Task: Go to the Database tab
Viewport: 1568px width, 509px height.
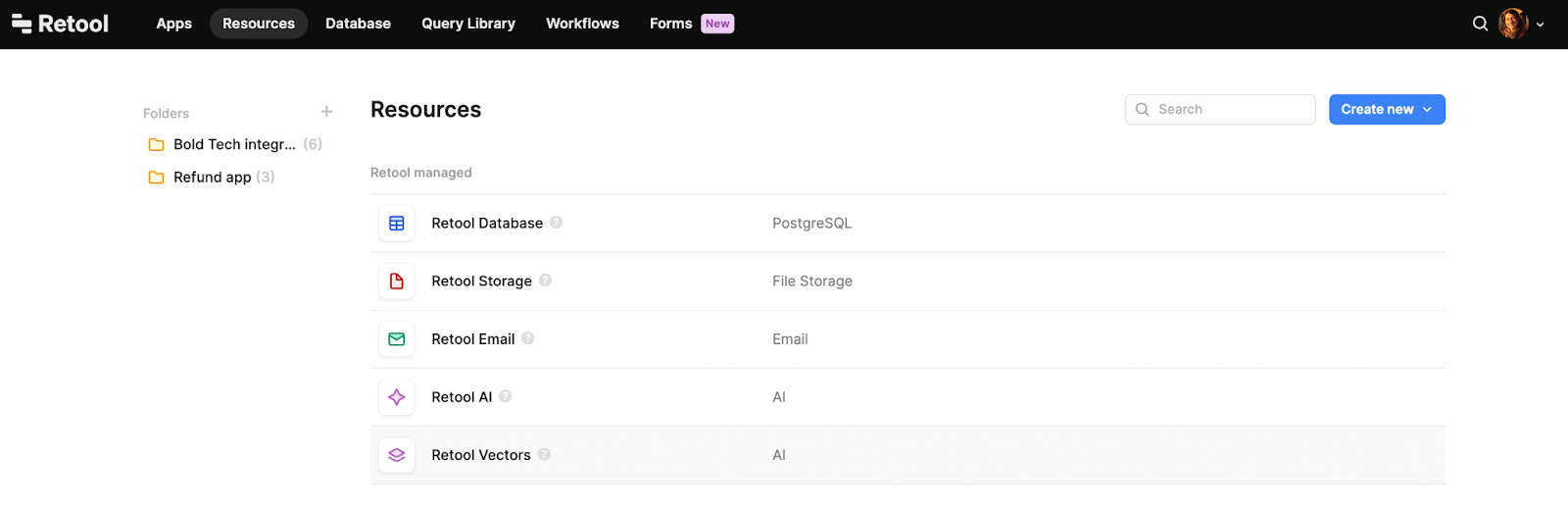Action: coord(358,24)
